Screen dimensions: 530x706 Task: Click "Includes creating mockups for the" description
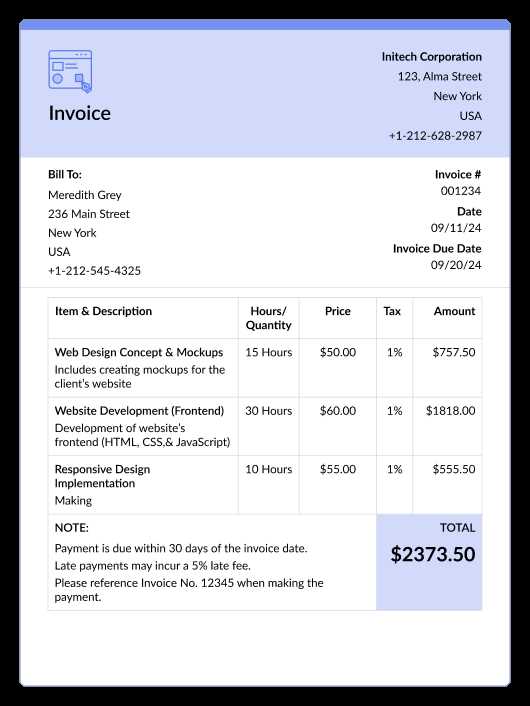(140, 370)
